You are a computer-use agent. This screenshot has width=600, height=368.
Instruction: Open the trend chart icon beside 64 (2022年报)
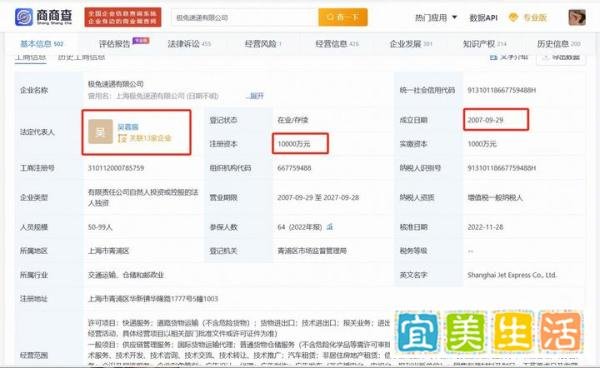(x=330, y=227)
